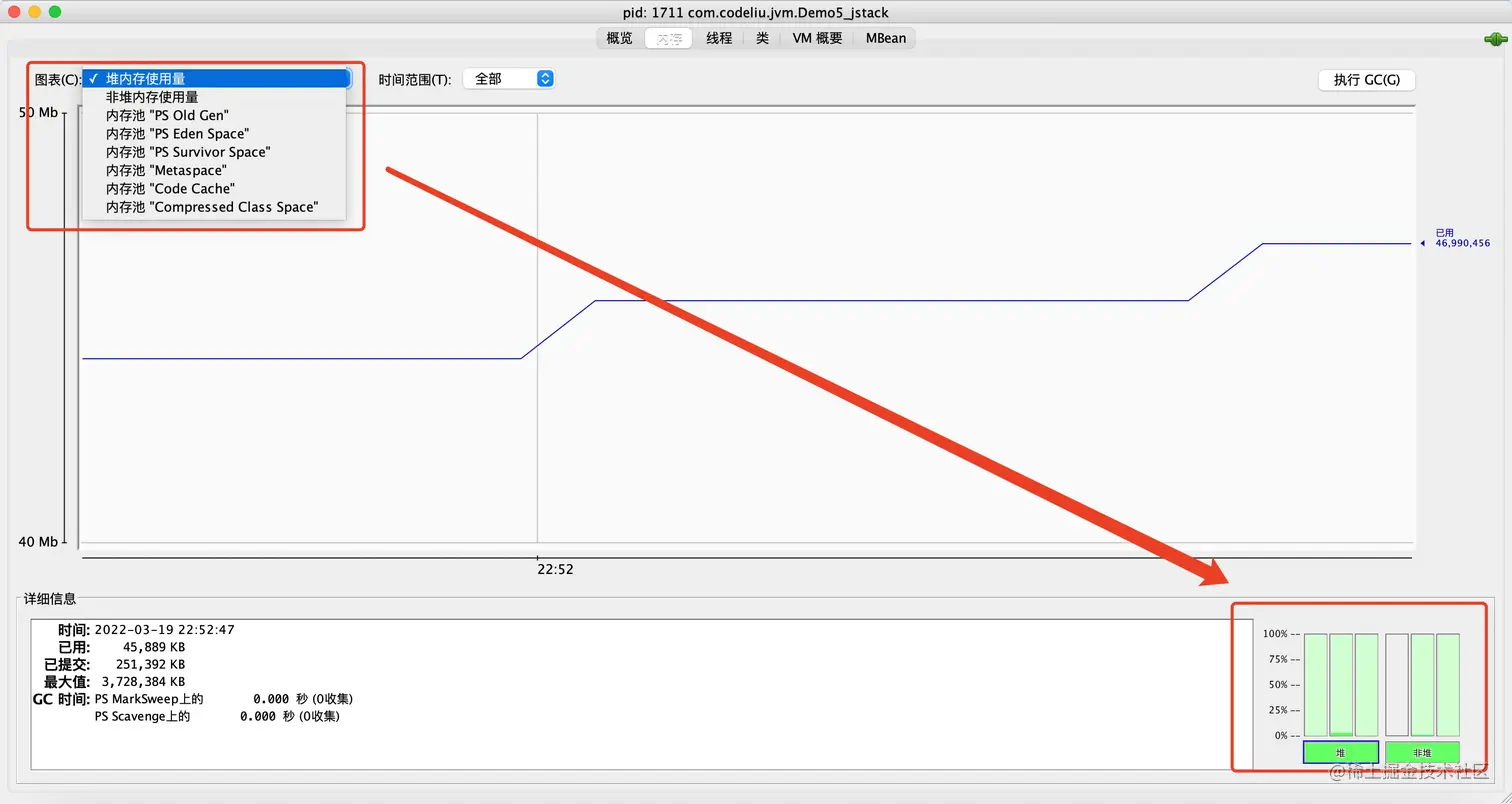This screenshot has height=804, width=1512.
Task: Click the 50 Mb axis label
Action: coord(39,112)
